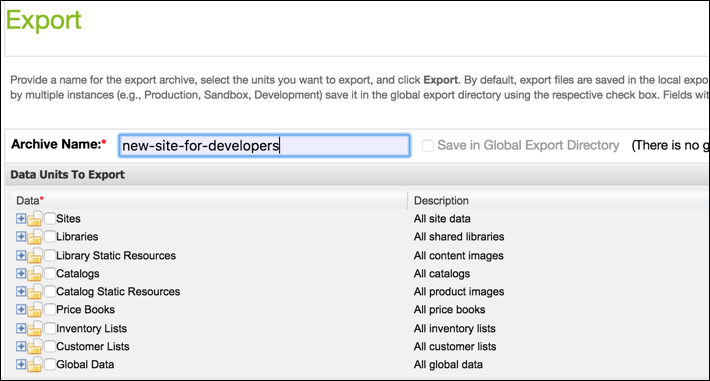Expand the Libraries tree node
The height and width of the screenshot is (381, 710).
click(x=21, y=236)
